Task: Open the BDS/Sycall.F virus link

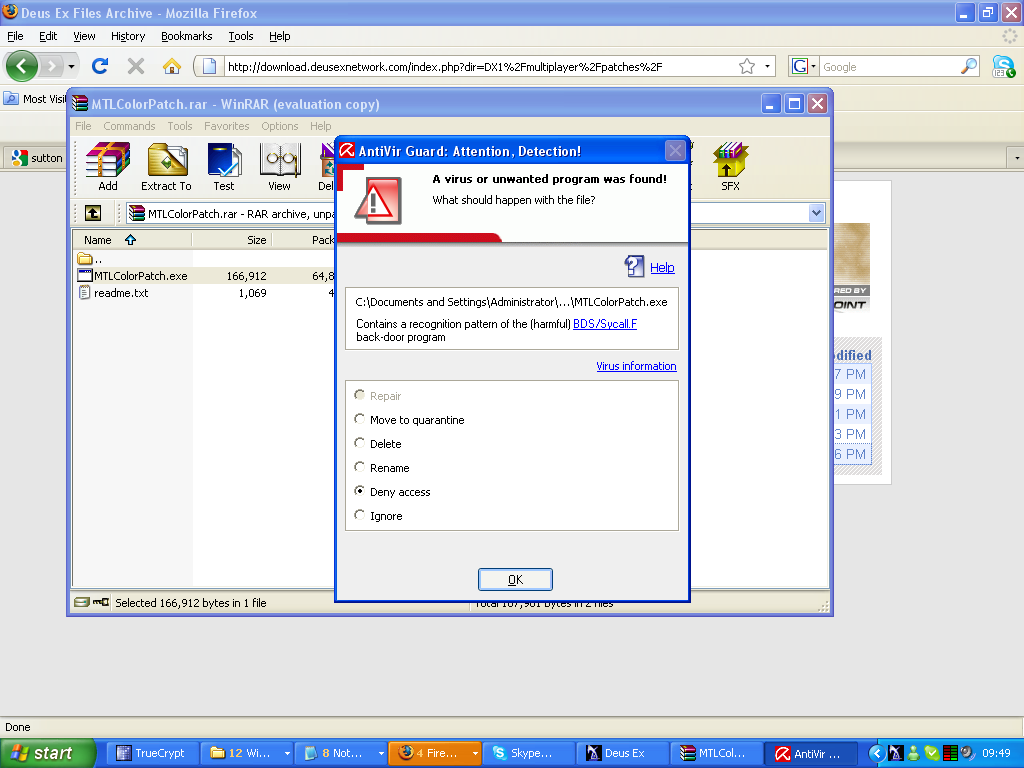Action: pyautogui.click(x=605, y=324)
